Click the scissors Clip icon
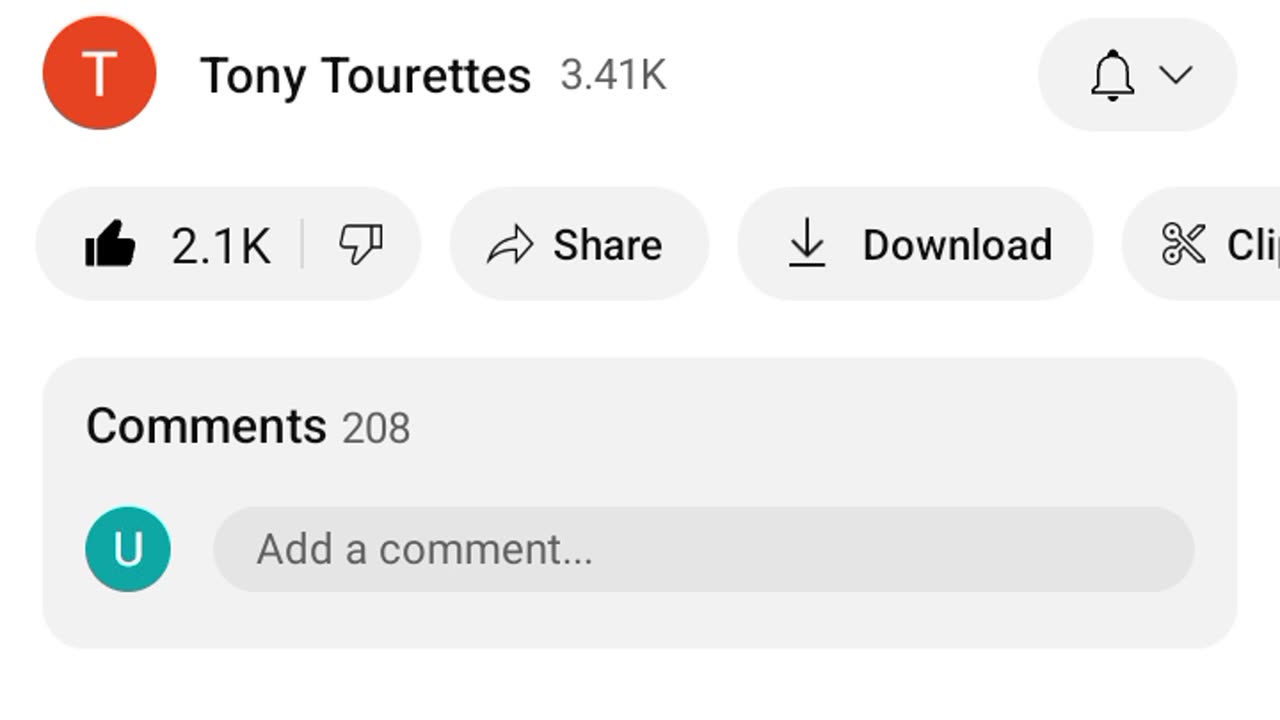Image resolution: width=1280 pixels, height=720 pixels. pyautogui.click(x=1184, y=244)
